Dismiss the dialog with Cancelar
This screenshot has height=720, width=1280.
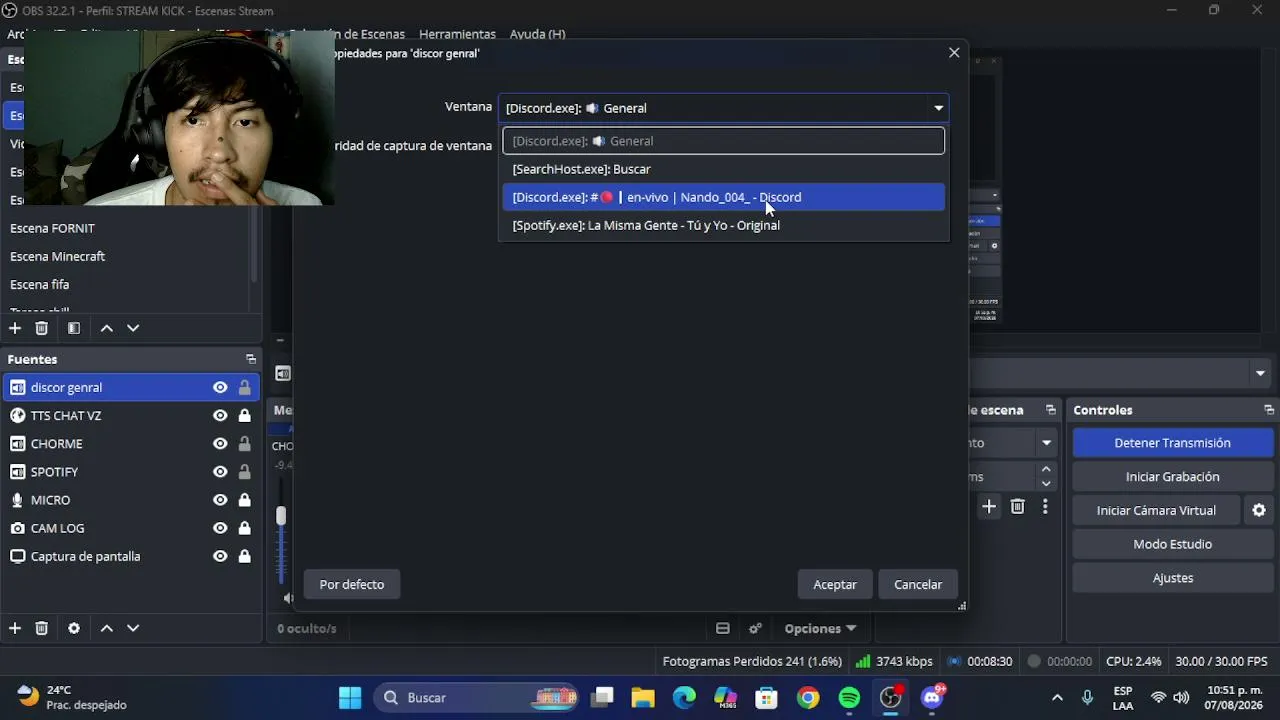pos(918,584)
